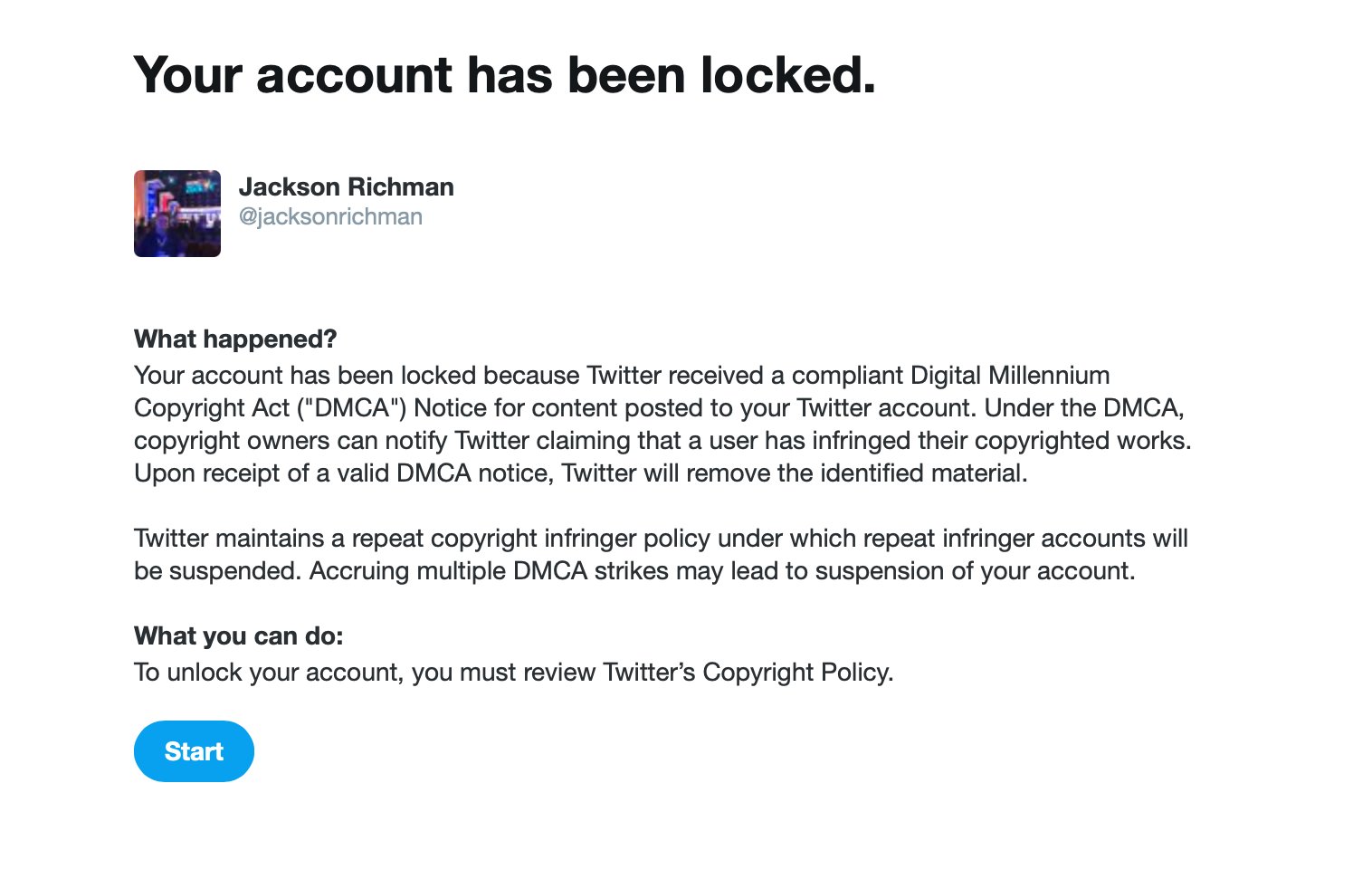Image resolution: width=1372 pixels, height=869 pixels.
Task: Click the @jacksonrichman handle
Action: coord(330,217)
